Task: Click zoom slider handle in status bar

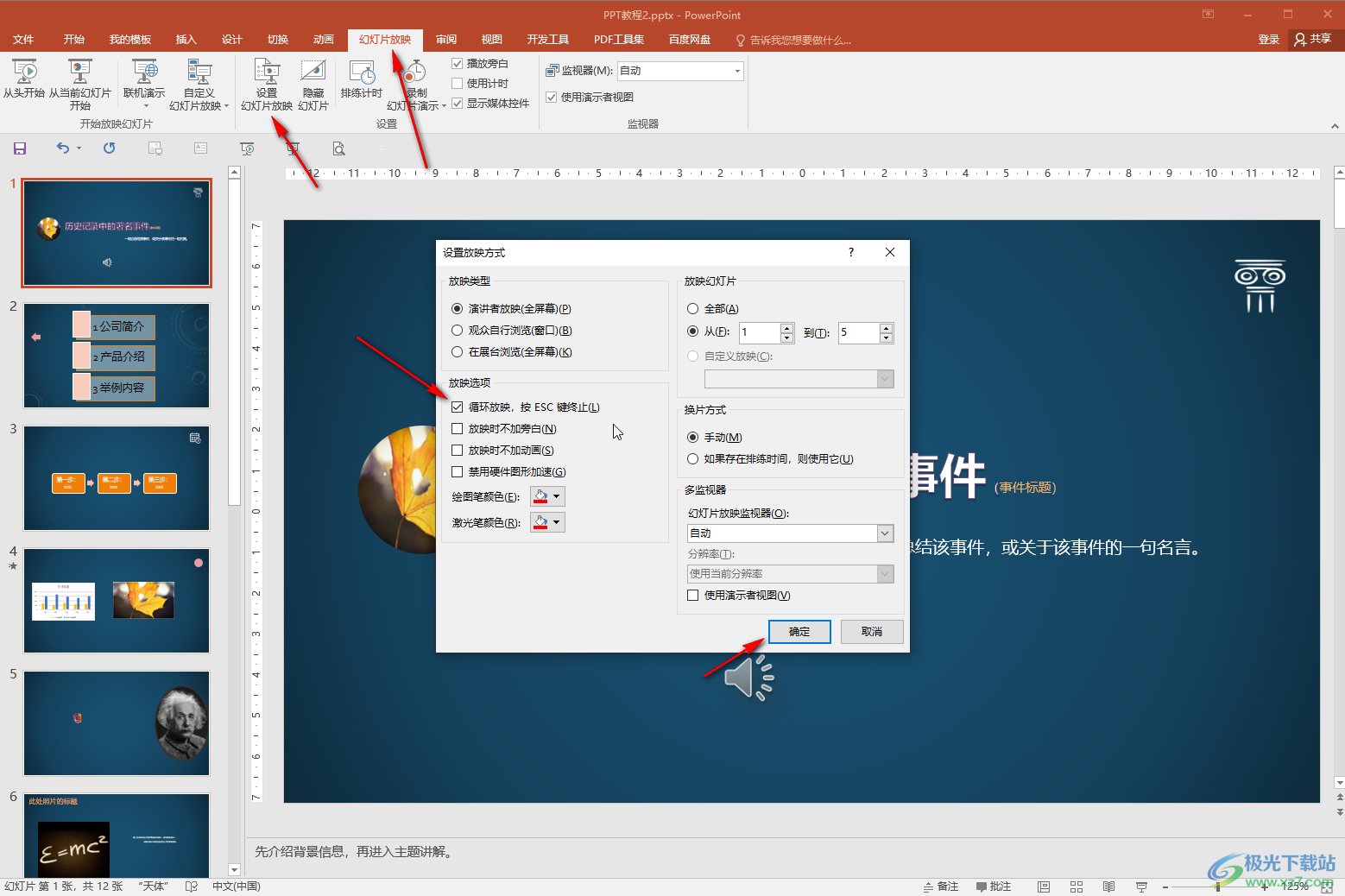Action: click(x=1217, y=887)
